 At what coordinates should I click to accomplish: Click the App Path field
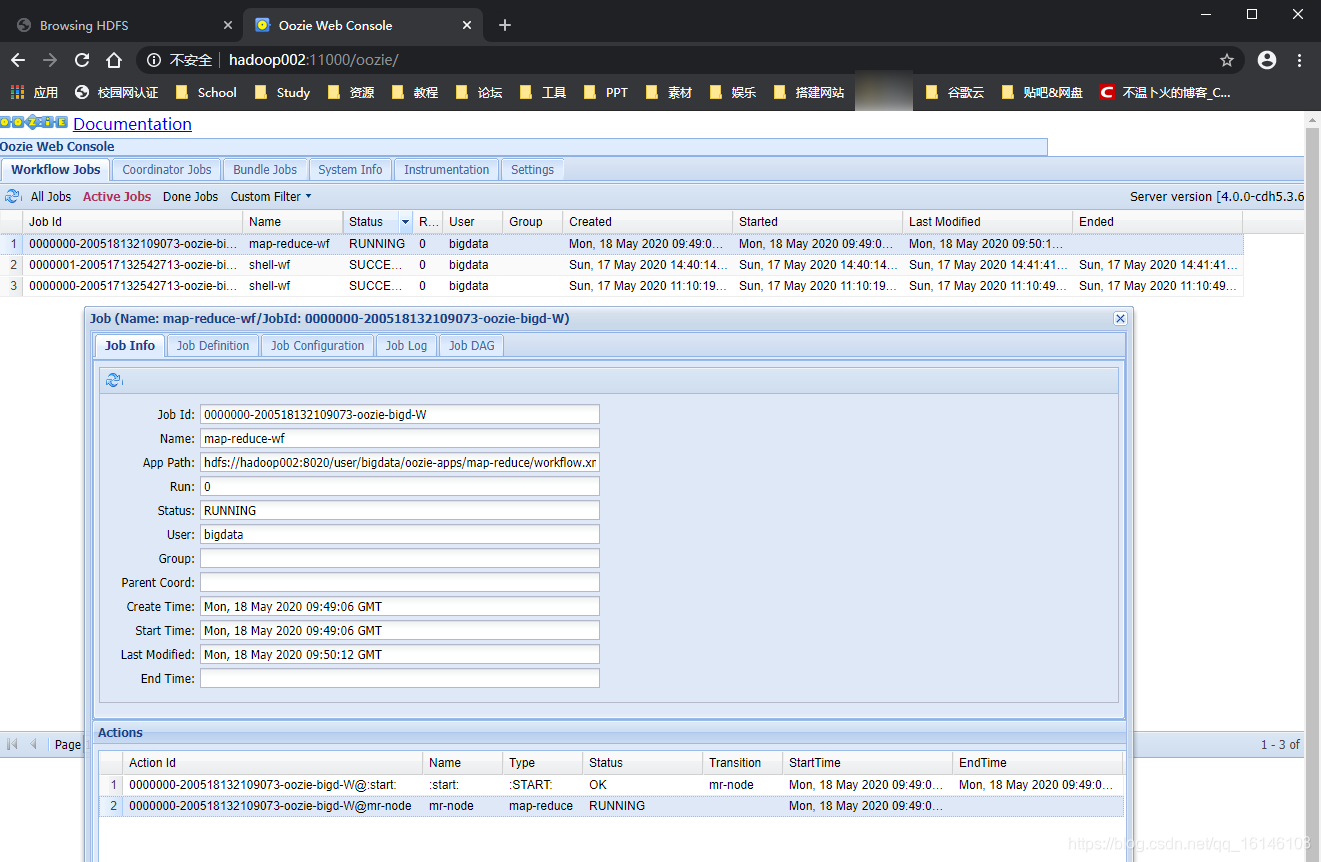[x=400, y=462]
